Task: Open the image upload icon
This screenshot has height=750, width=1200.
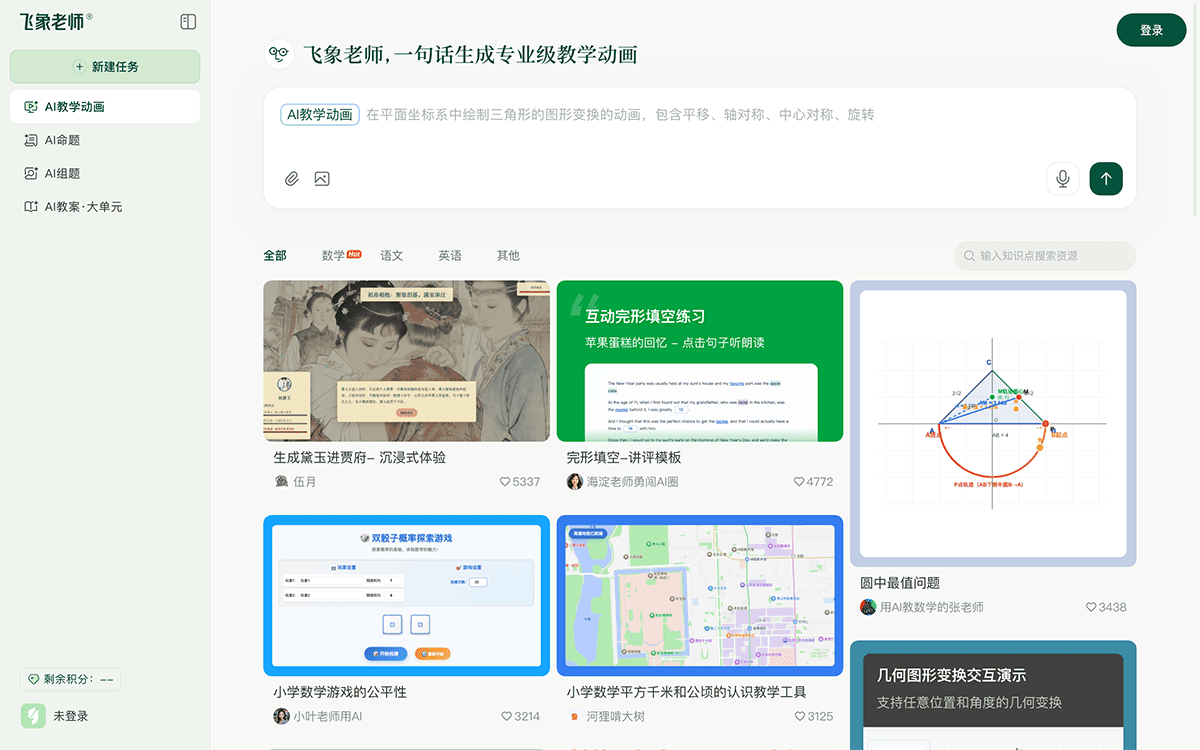Action: [320, 178]
